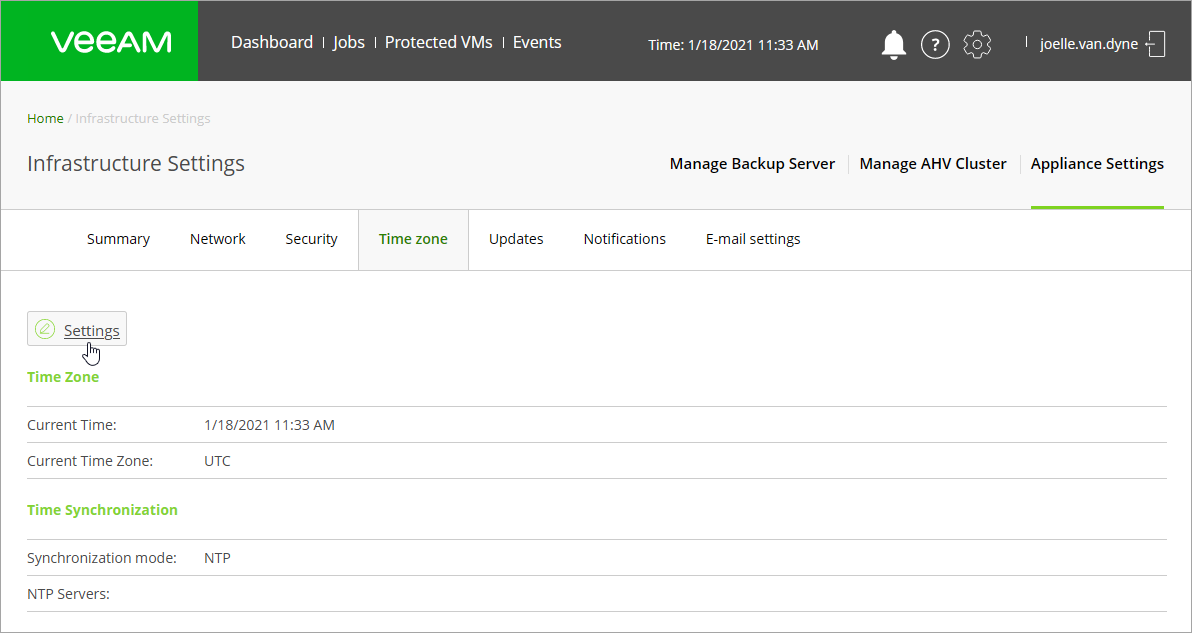The image size is (1192, 633).
Task: Click the Settings button to edit time zone
Action: [77, 329]
